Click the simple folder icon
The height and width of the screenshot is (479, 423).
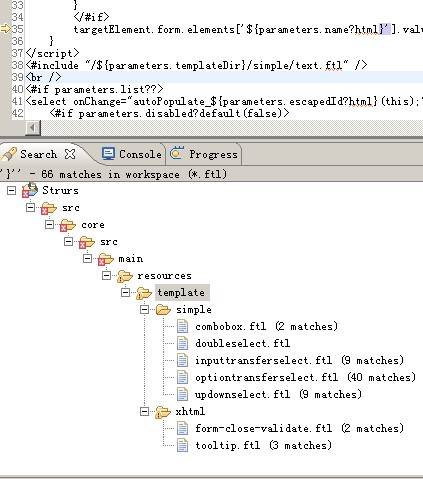coord(163,310)
